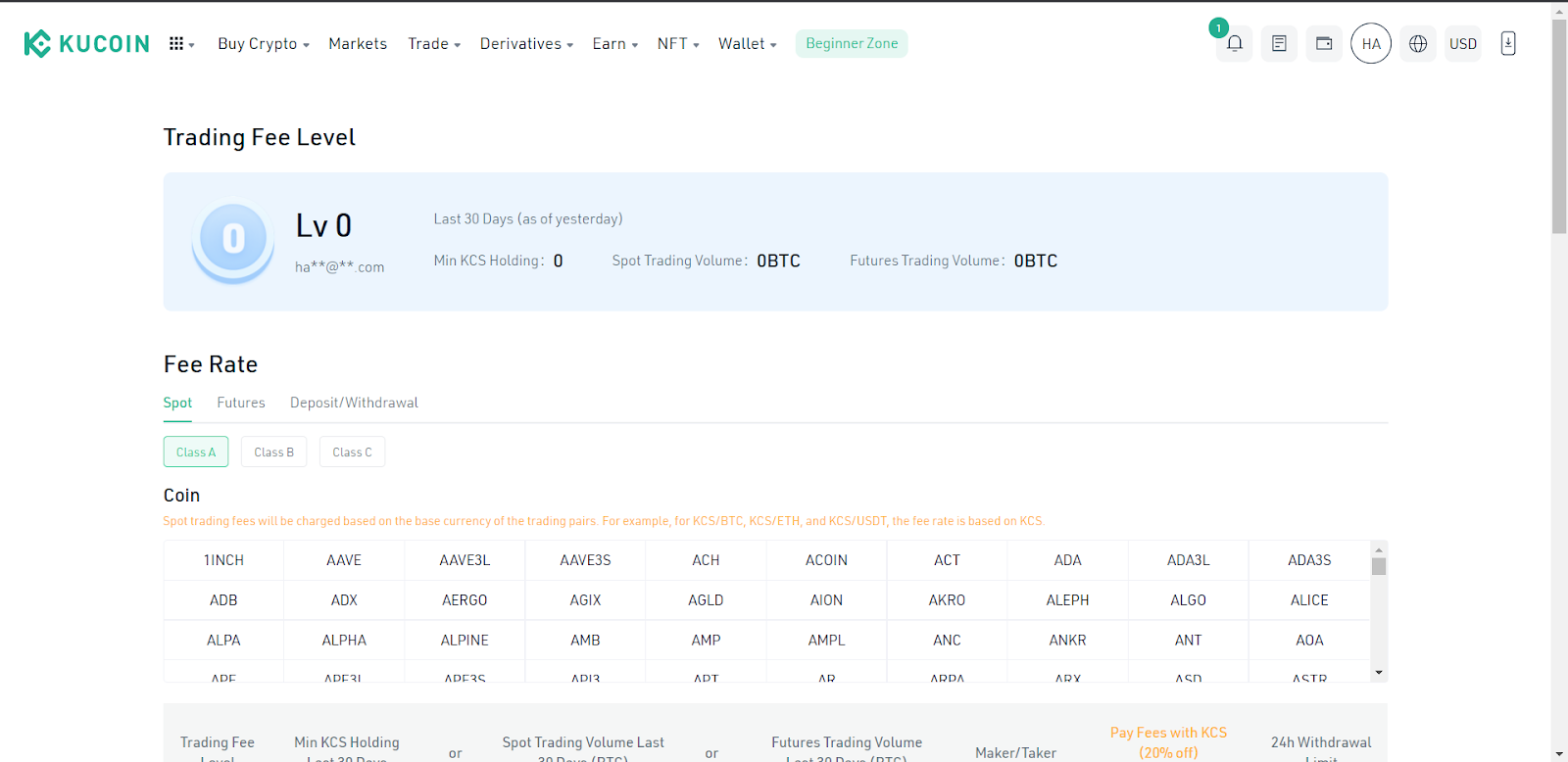
Task: Click the page vertical scrollbar thumb
Action: [1559, 125]
